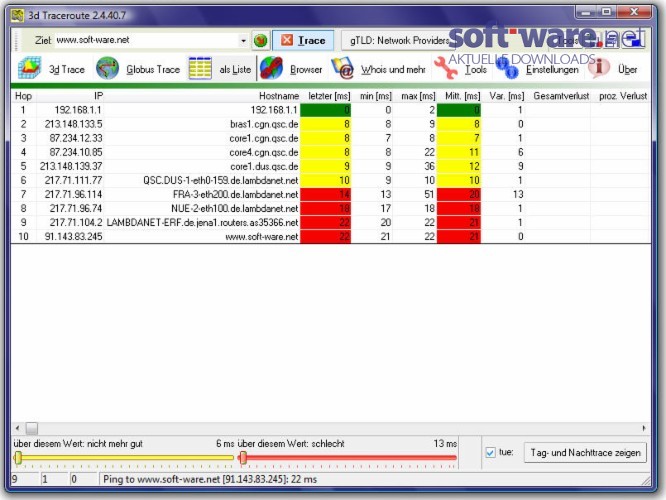
Task: Sort by 'Var. [ms]' column header
Action: click(504, 96)
